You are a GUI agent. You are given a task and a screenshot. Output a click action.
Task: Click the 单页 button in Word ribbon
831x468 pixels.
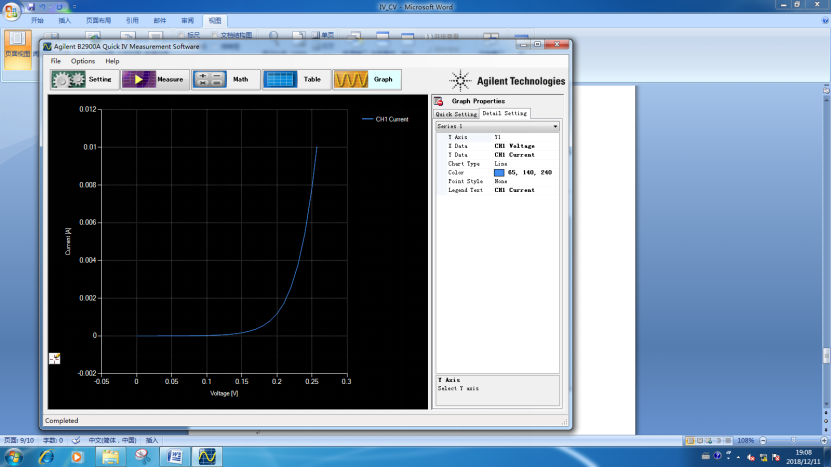point(323,35)
